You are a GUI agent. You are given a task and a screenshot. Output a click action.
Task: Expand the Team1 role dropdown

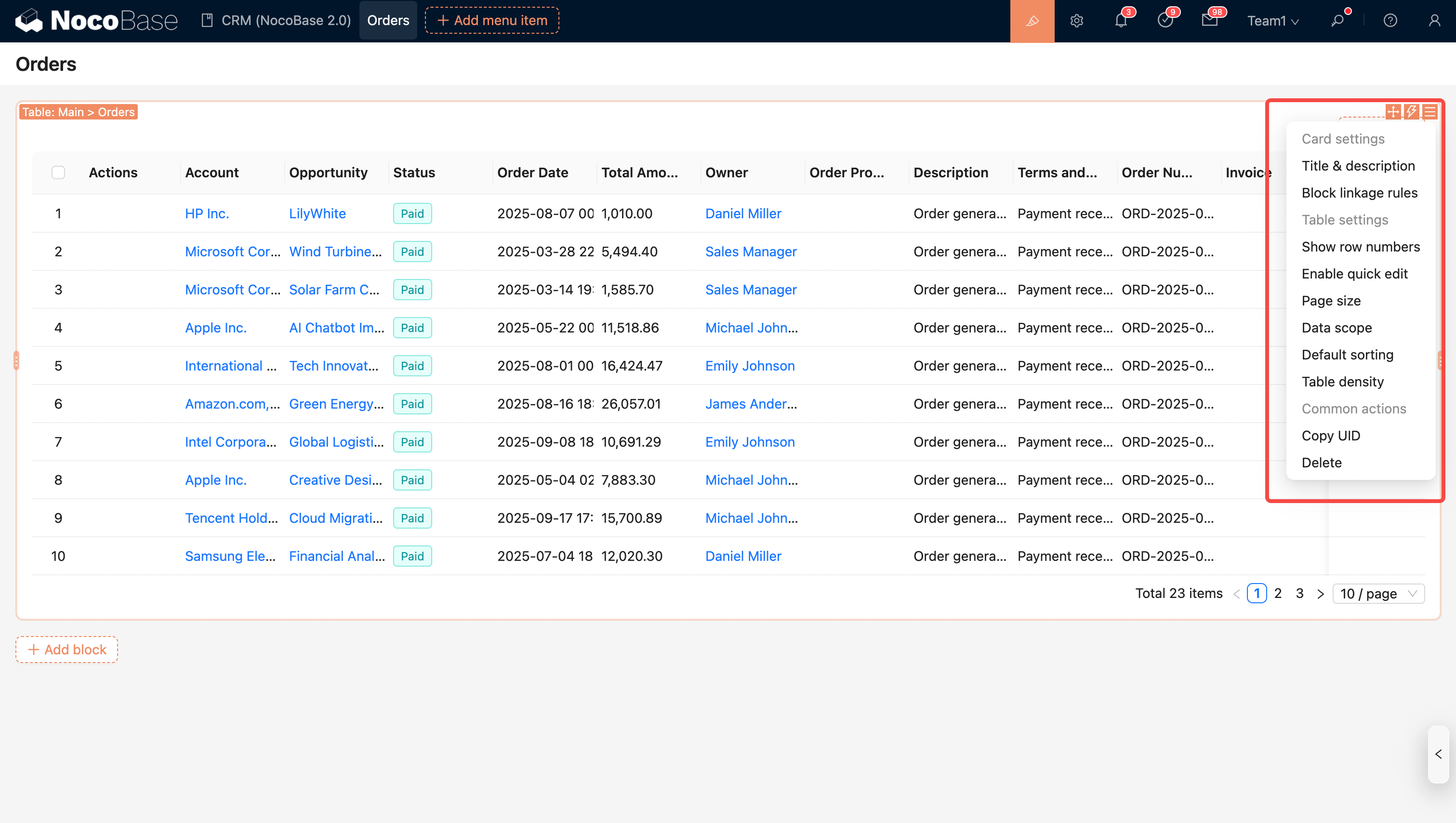[1272, 21]
